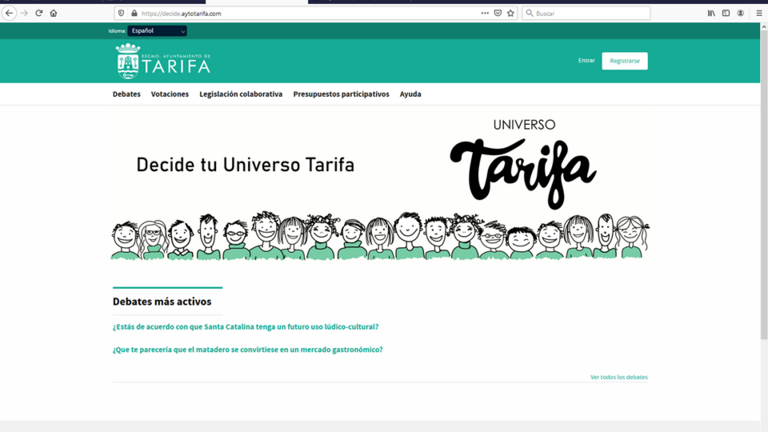
Task: Open the Idioma Español language dropdown
Action: pyautogui.click(x=157, y=31)
